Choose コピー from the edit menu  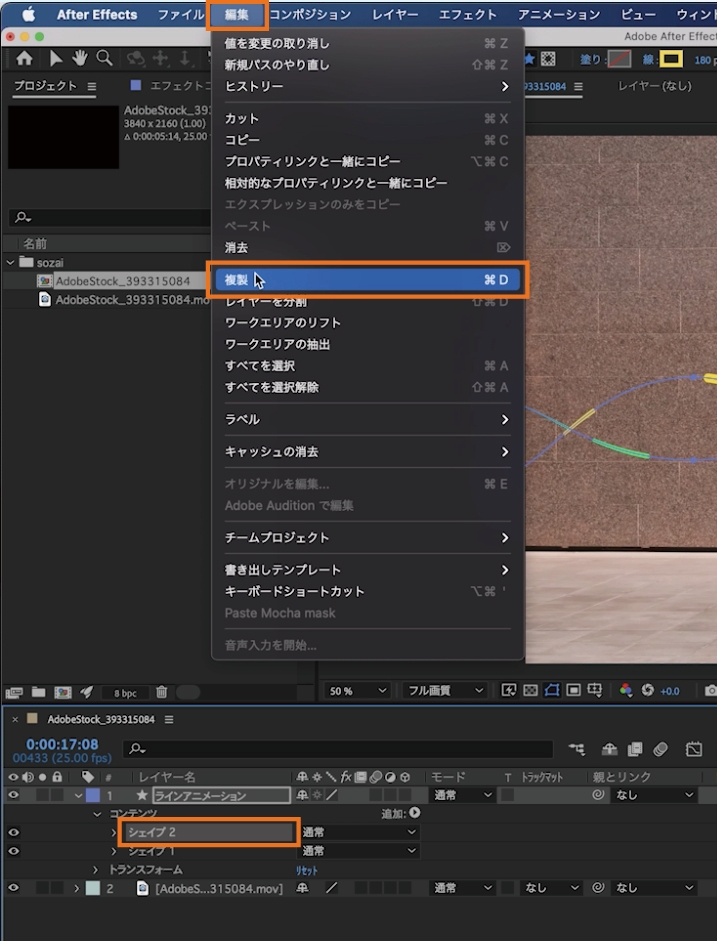pos(367,140)
